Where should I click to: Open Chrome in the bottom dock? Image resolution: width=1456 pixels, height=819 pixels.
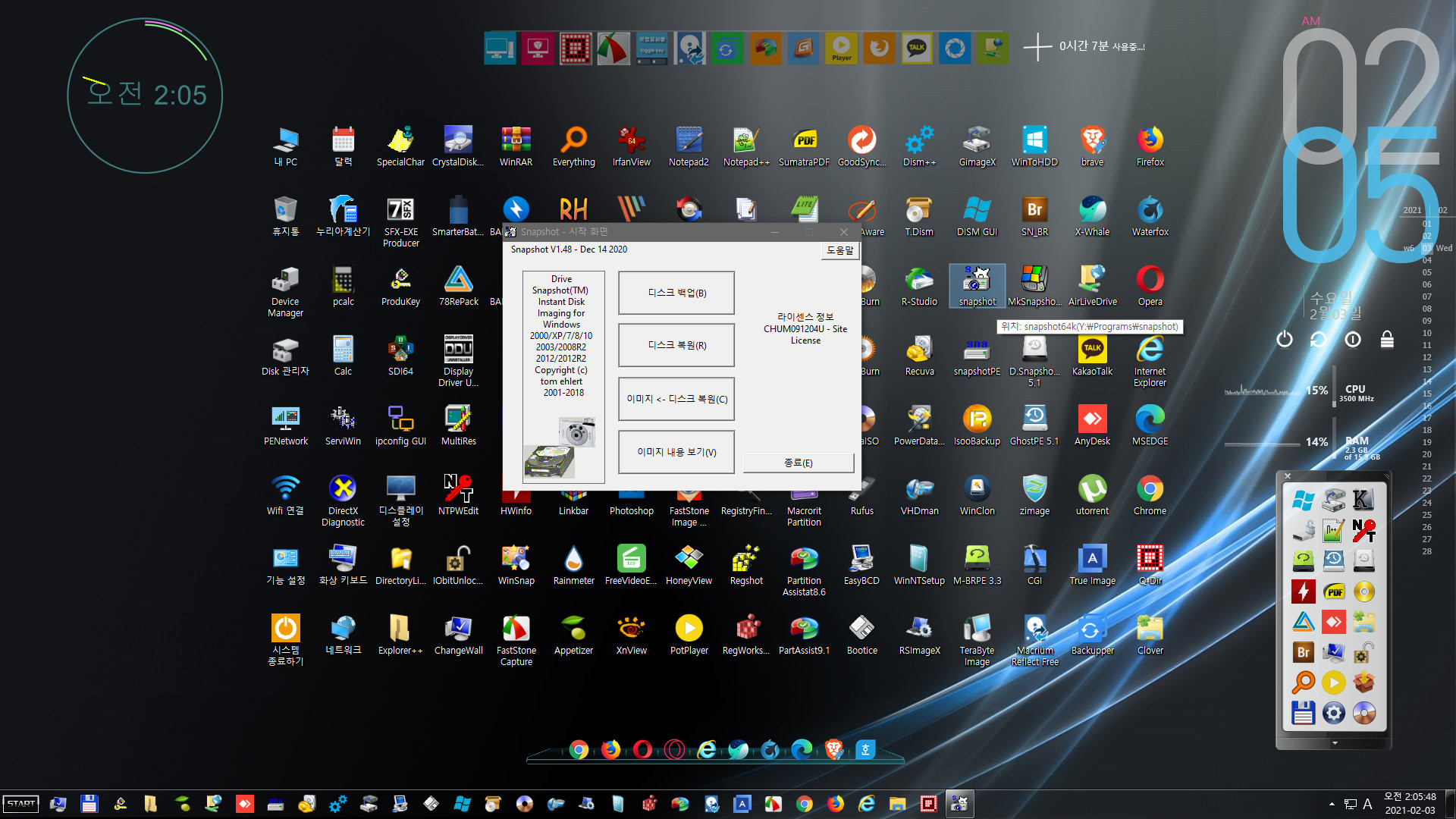pyautogui.click(x=579, y=750)
